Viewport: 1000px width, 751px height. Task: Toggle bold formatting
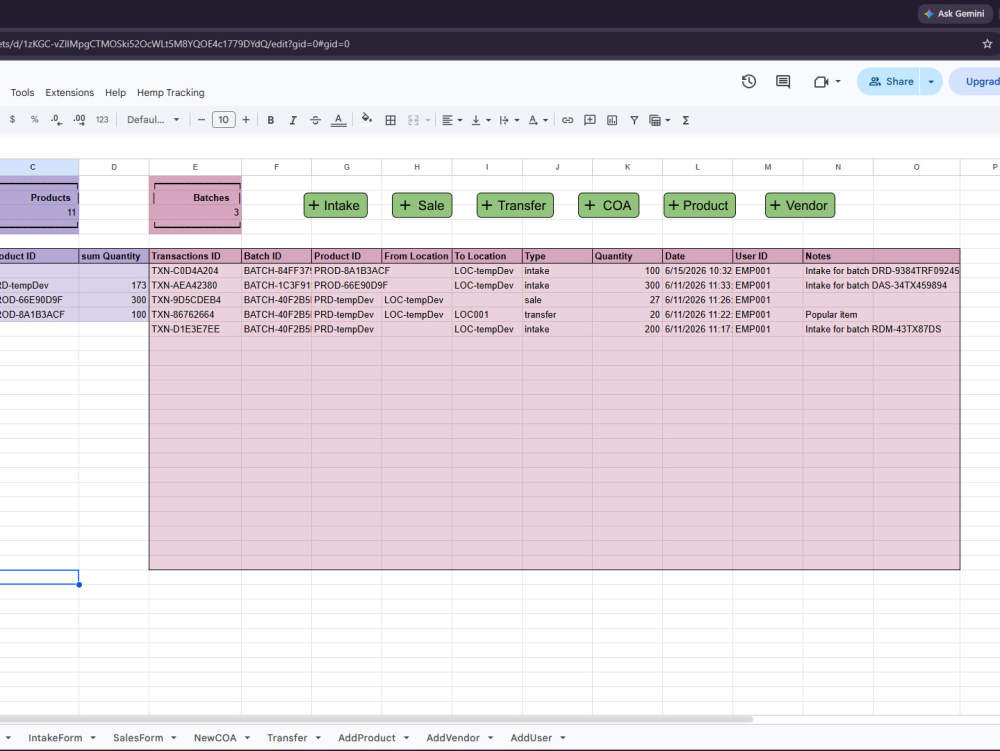[x=271, y=120]
